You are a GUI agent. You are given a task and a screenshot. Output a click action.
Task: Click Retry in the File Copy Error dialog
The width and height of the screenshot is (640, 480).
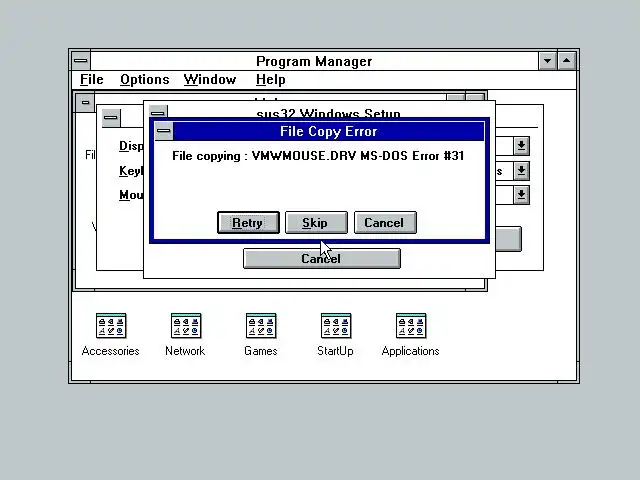click(248, 222)
